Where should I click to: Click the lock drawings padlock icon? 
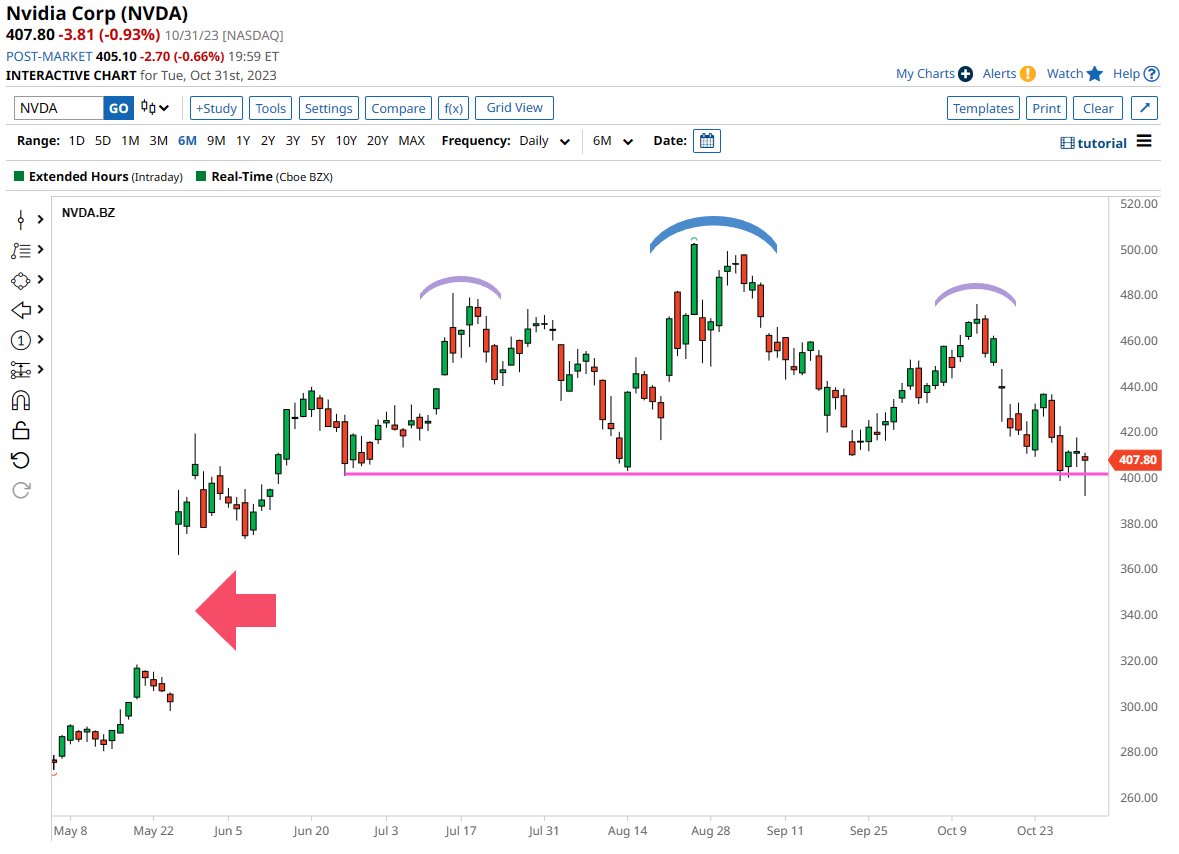20,431
